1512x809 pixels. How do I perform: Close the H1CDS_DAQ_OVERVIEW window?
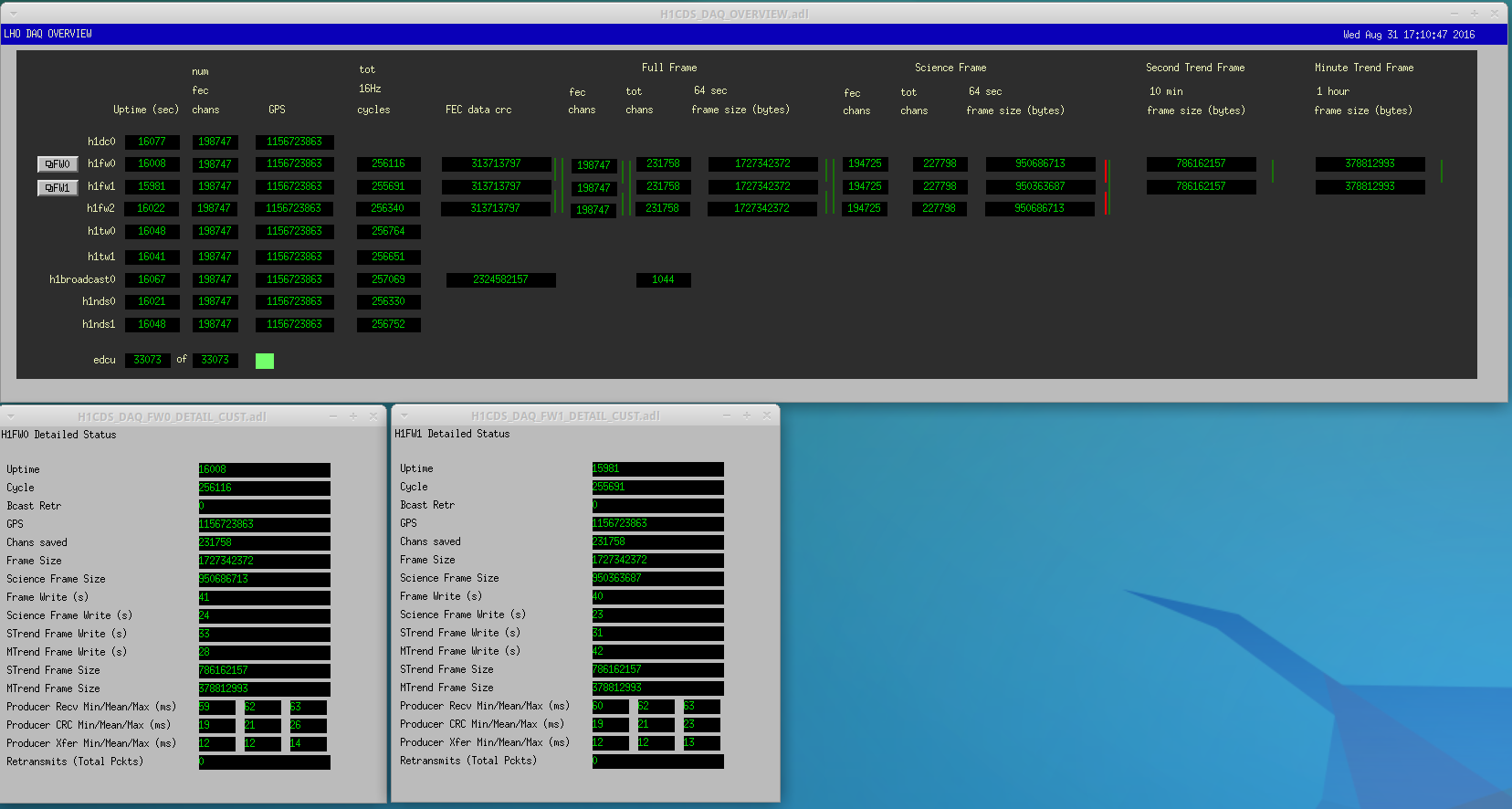1495,14
